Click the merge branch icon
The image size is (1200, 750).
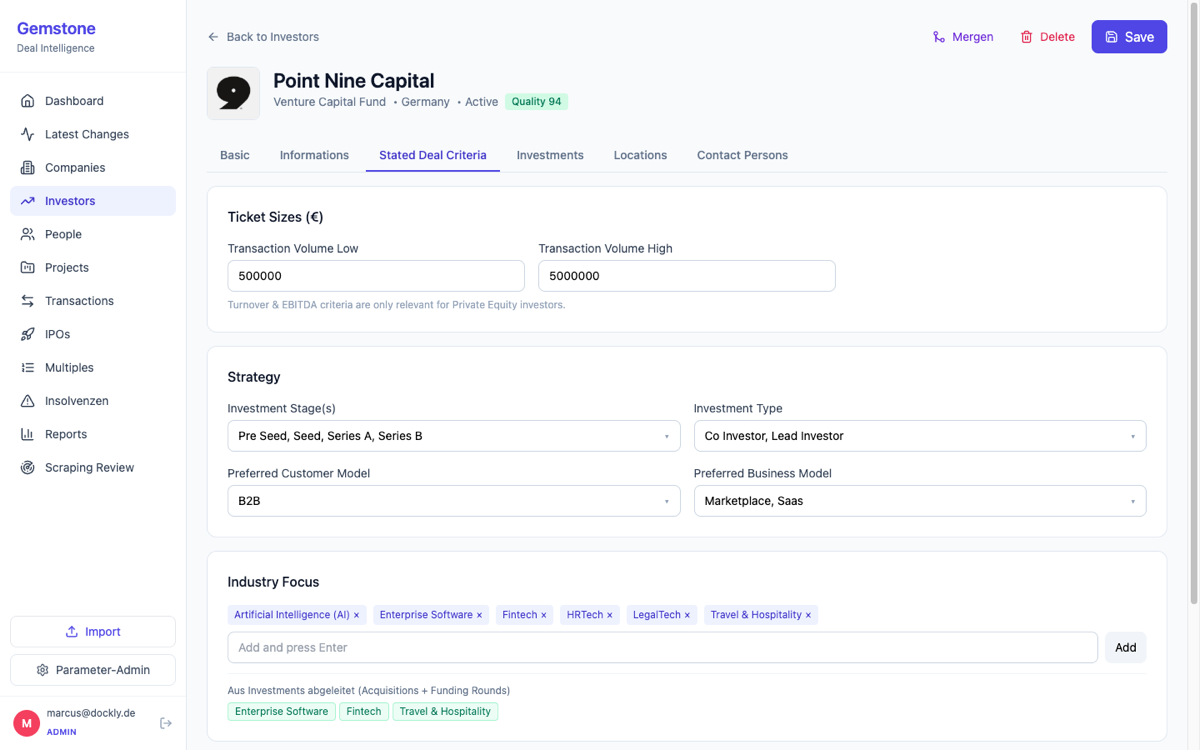[938, 37]
